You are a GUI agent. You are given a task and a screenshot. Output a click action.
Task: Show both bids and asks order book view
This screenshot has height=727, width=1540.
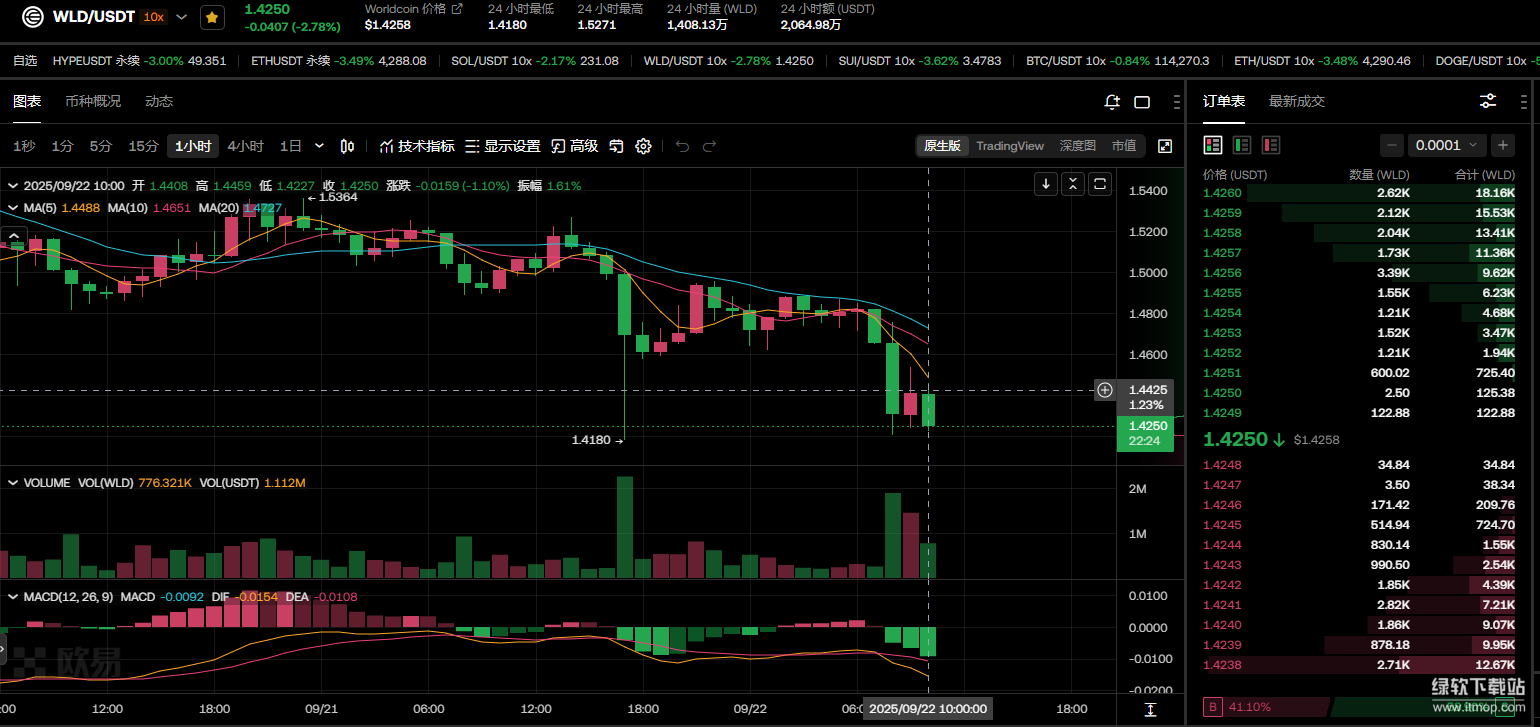coord(1213,145)
